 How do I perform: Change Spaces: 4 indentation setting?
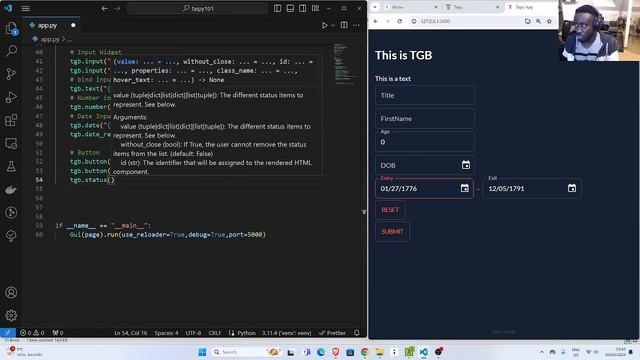pos(166,333)
